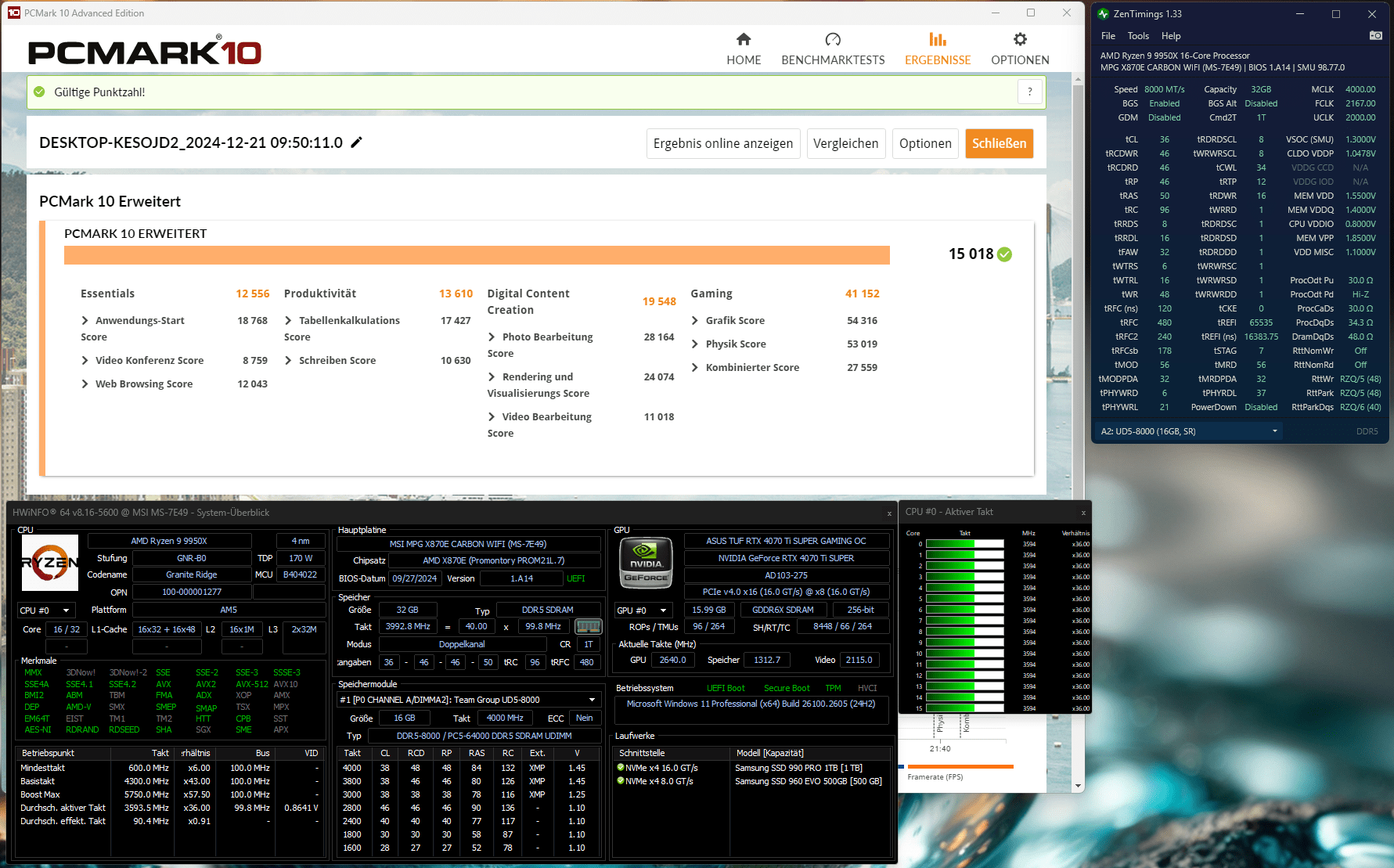The width and height of the screenshot is (1394, 868).
Task: Click MEM VDD value 1.5500V
Action: 1360,196
